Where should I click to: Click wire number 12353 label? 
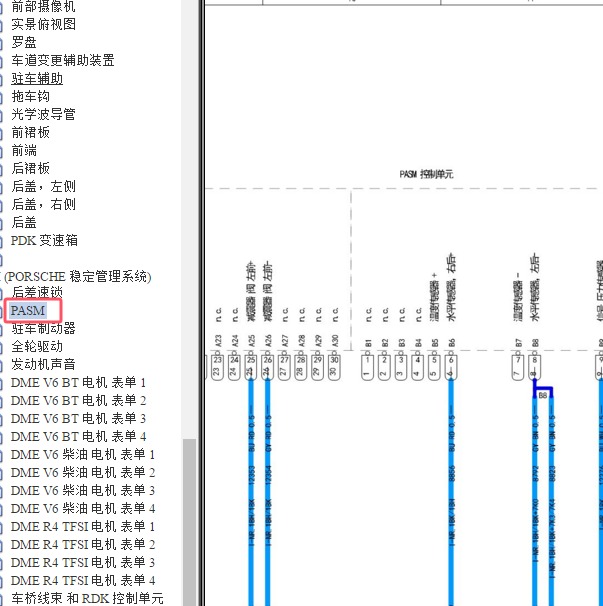[251, 475]
